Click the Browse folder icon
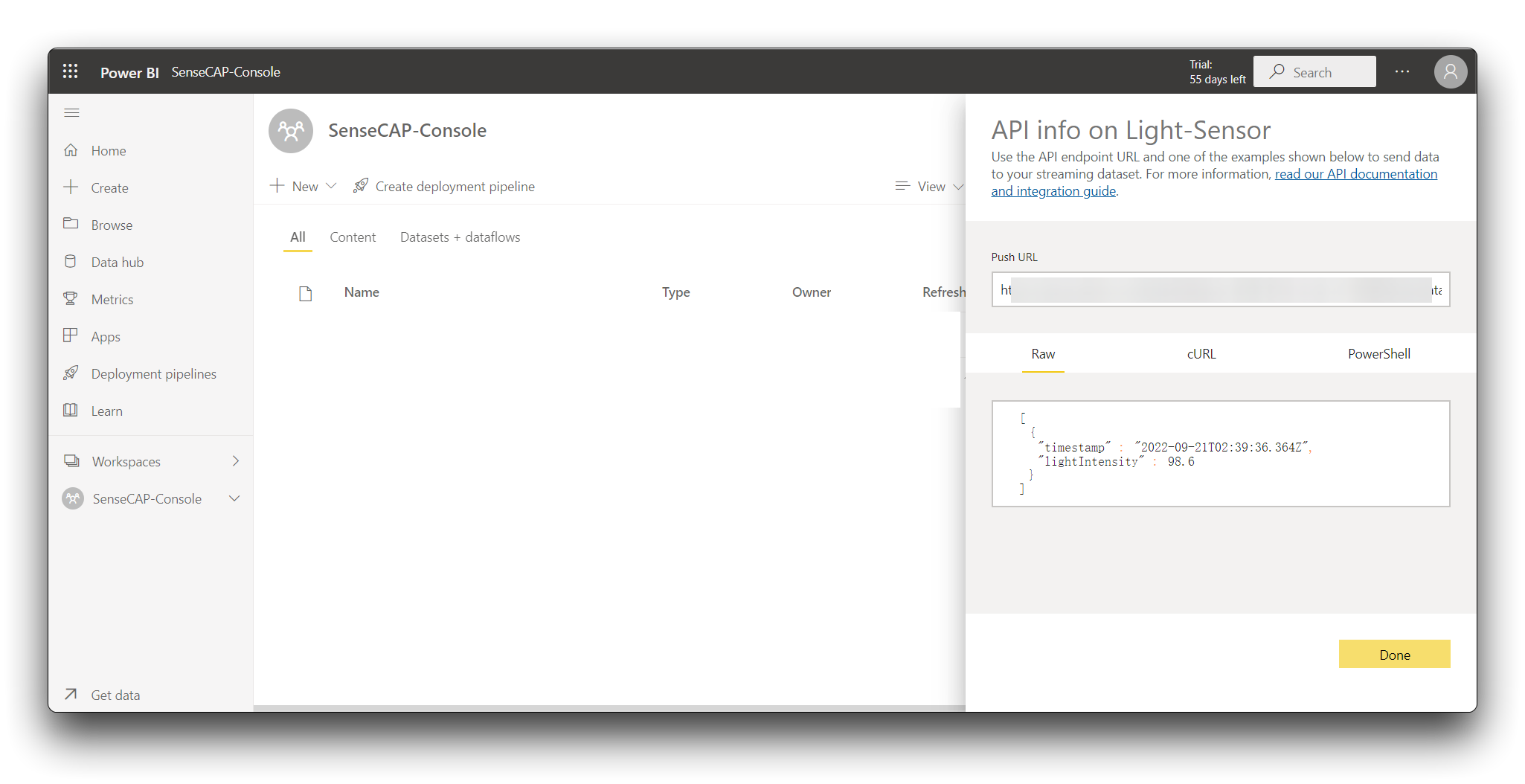This screenshot has height=784, width=1525. click(x=71, y=224)
